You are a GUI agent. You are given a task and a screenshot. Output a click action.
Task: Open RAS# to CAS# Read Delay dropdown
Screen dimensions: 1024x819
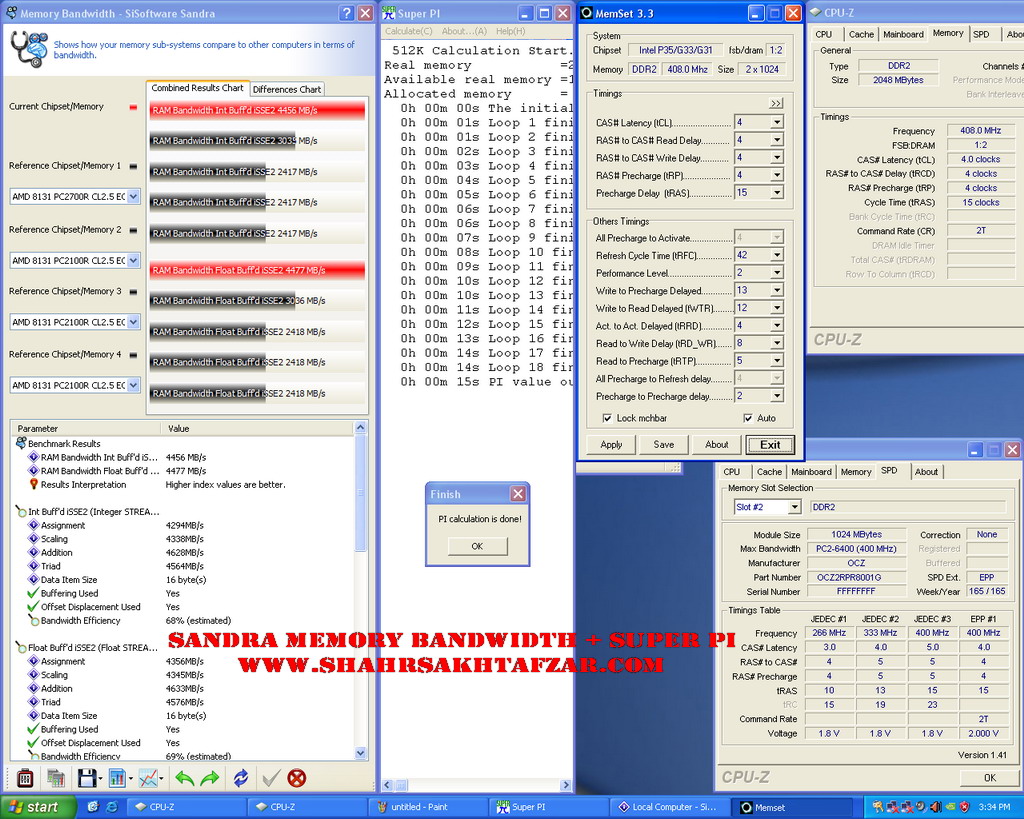pos(776,140)
